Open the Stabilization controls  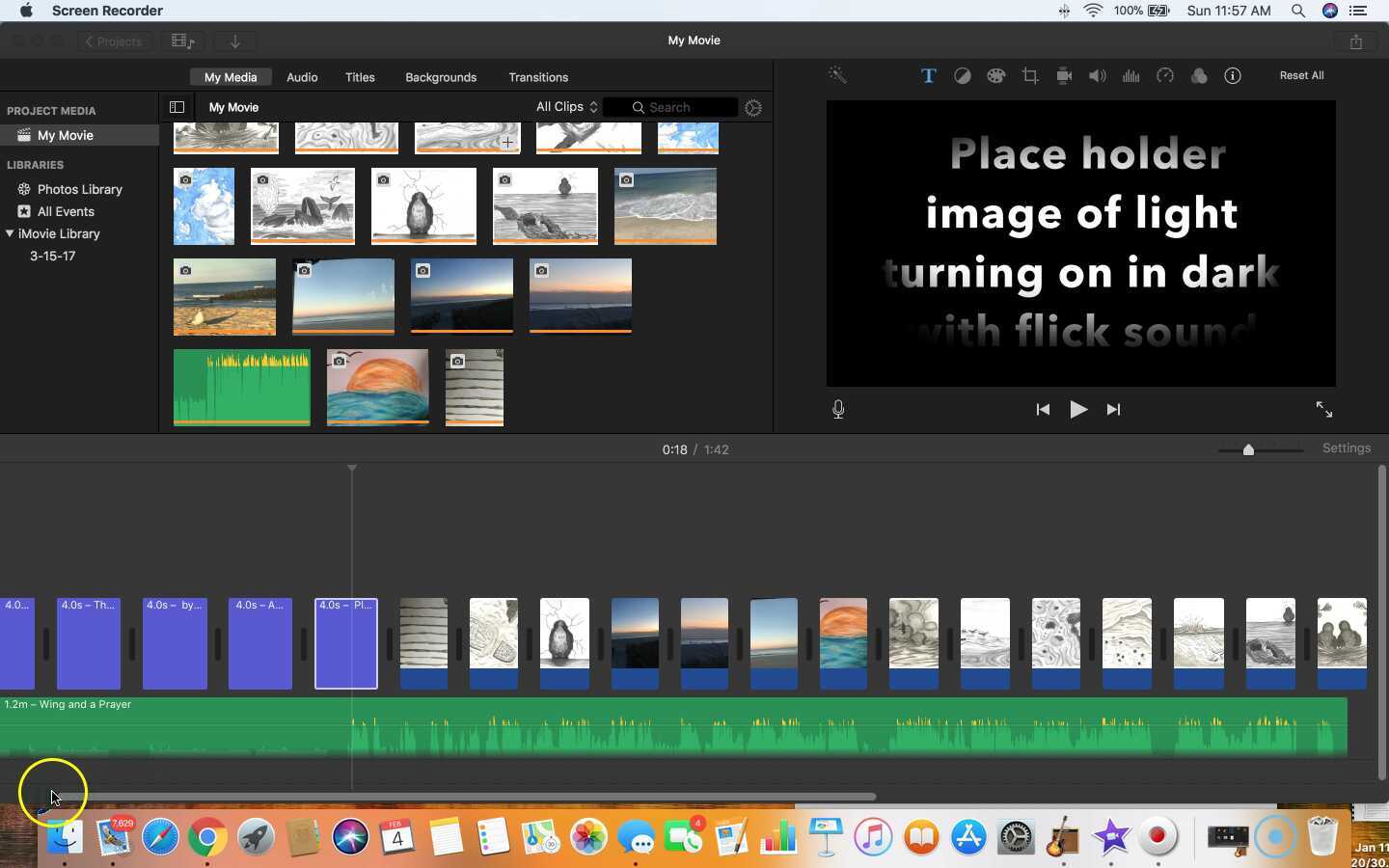click(x=1063, y=75)
